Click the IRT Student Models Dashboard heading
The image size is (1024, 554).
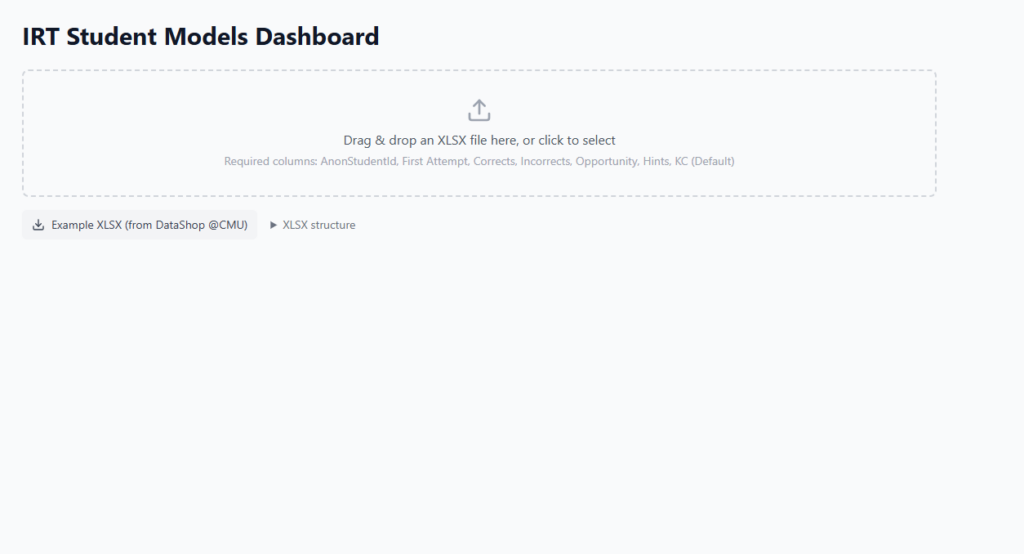(200, 37)
